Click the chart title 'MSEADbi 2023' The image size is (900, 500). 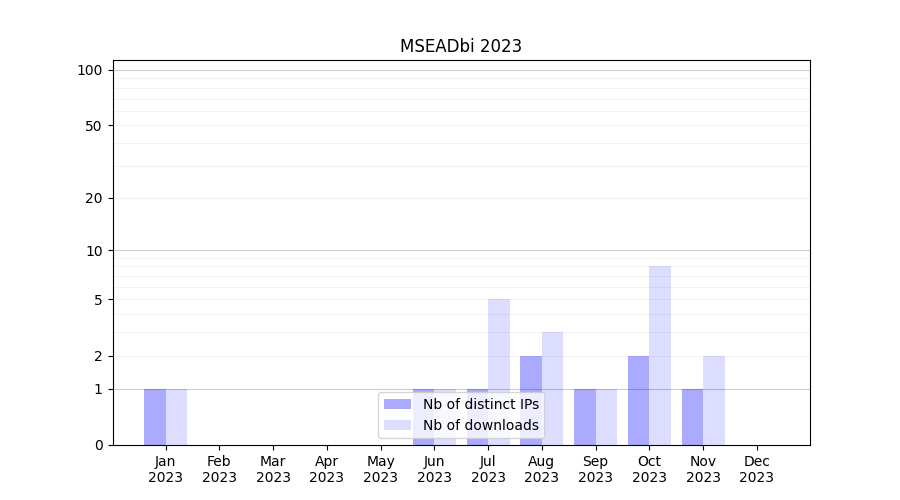[x=461, y=46]
